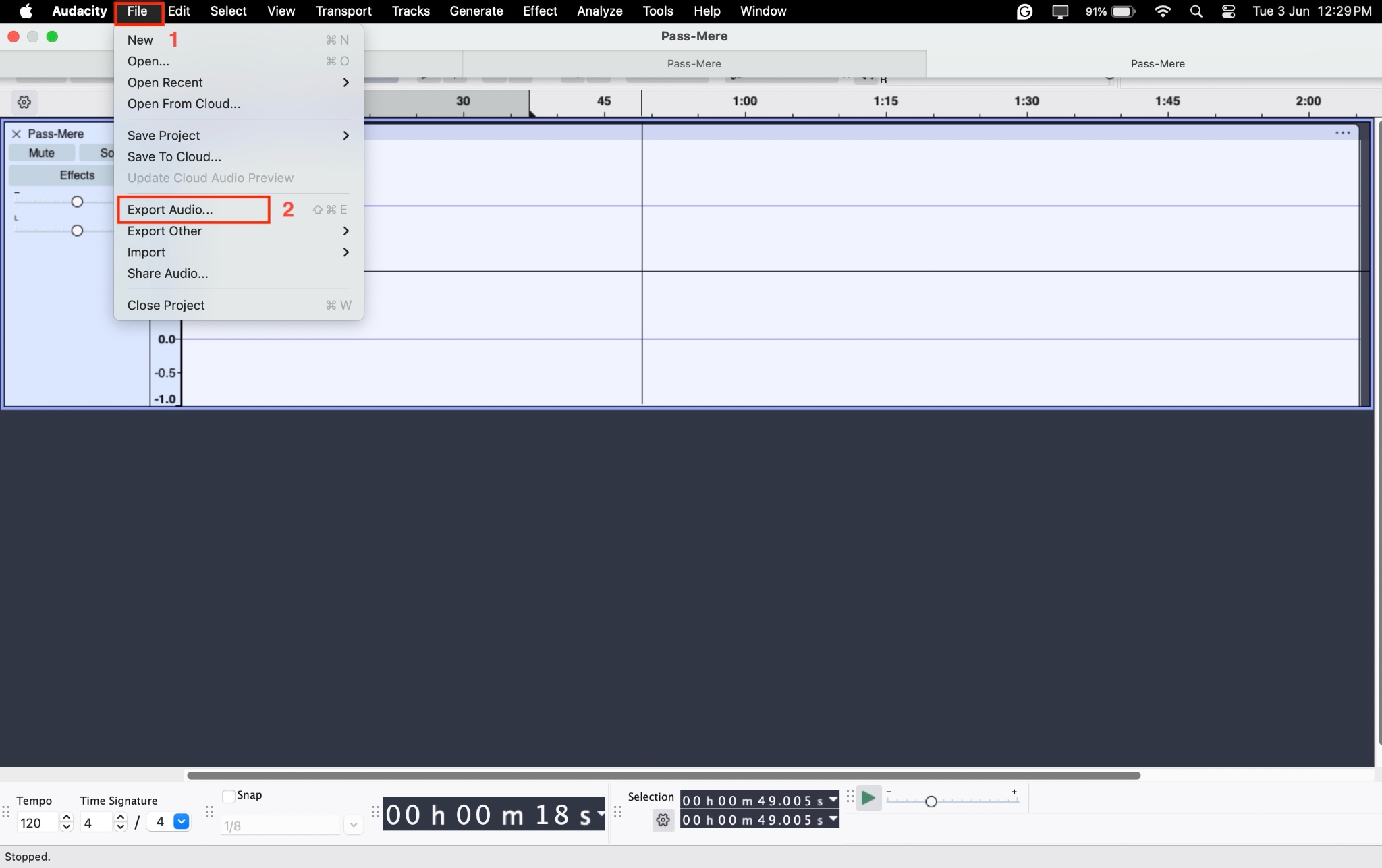Open the Pass-Mere track three-dot menu
Screen dimensions: 1382x868
tap(1342, 133)
